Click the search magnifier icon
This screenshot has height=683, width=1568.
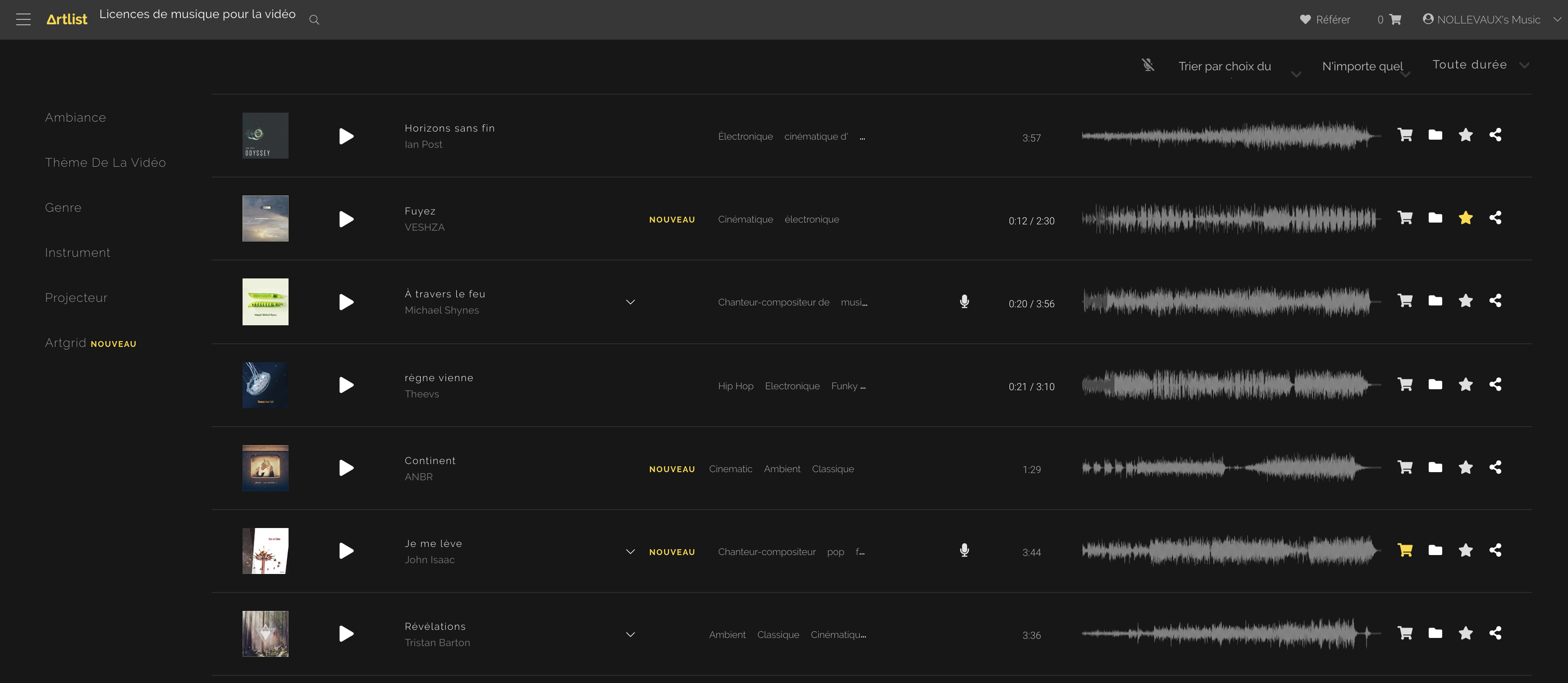coord(314,20)
